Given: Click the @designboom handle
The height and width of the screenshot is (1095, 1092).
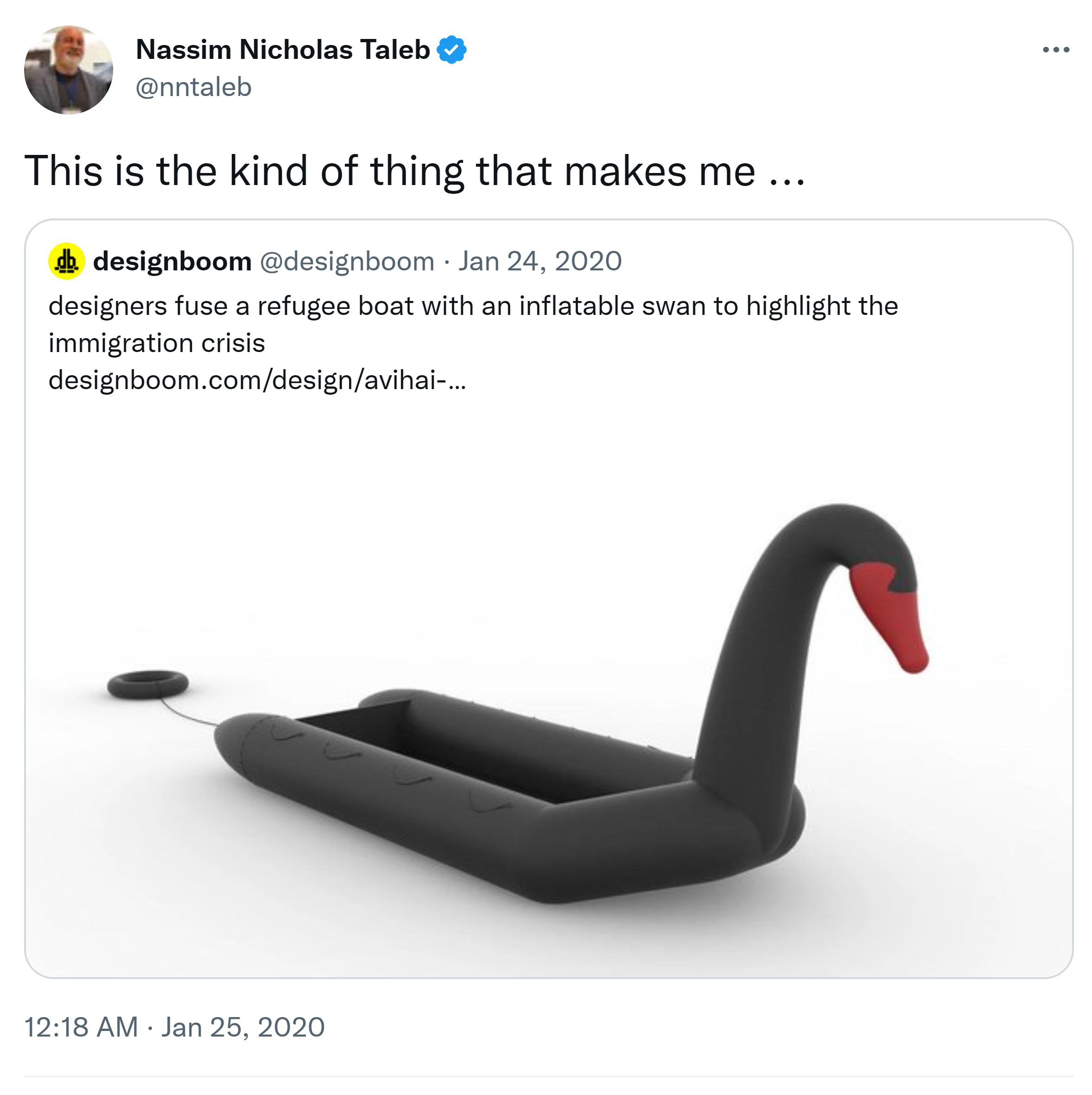Looking at the screenshot, I should (x=347, y=261).
